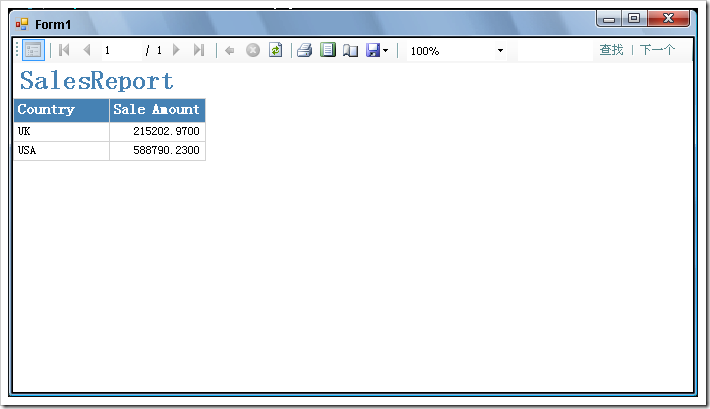
Task: Click the 下一个 find next link
Action: (657, 50)
